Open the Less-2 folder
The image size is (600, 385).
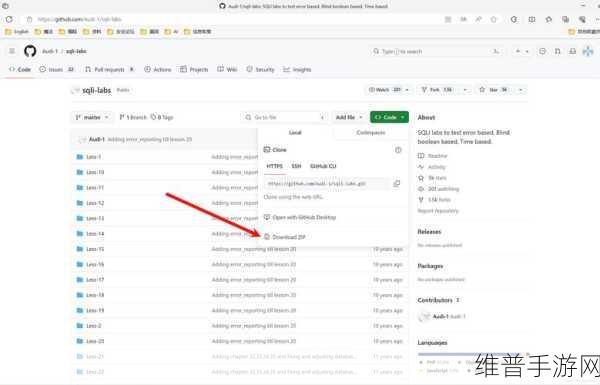[94, 326]
